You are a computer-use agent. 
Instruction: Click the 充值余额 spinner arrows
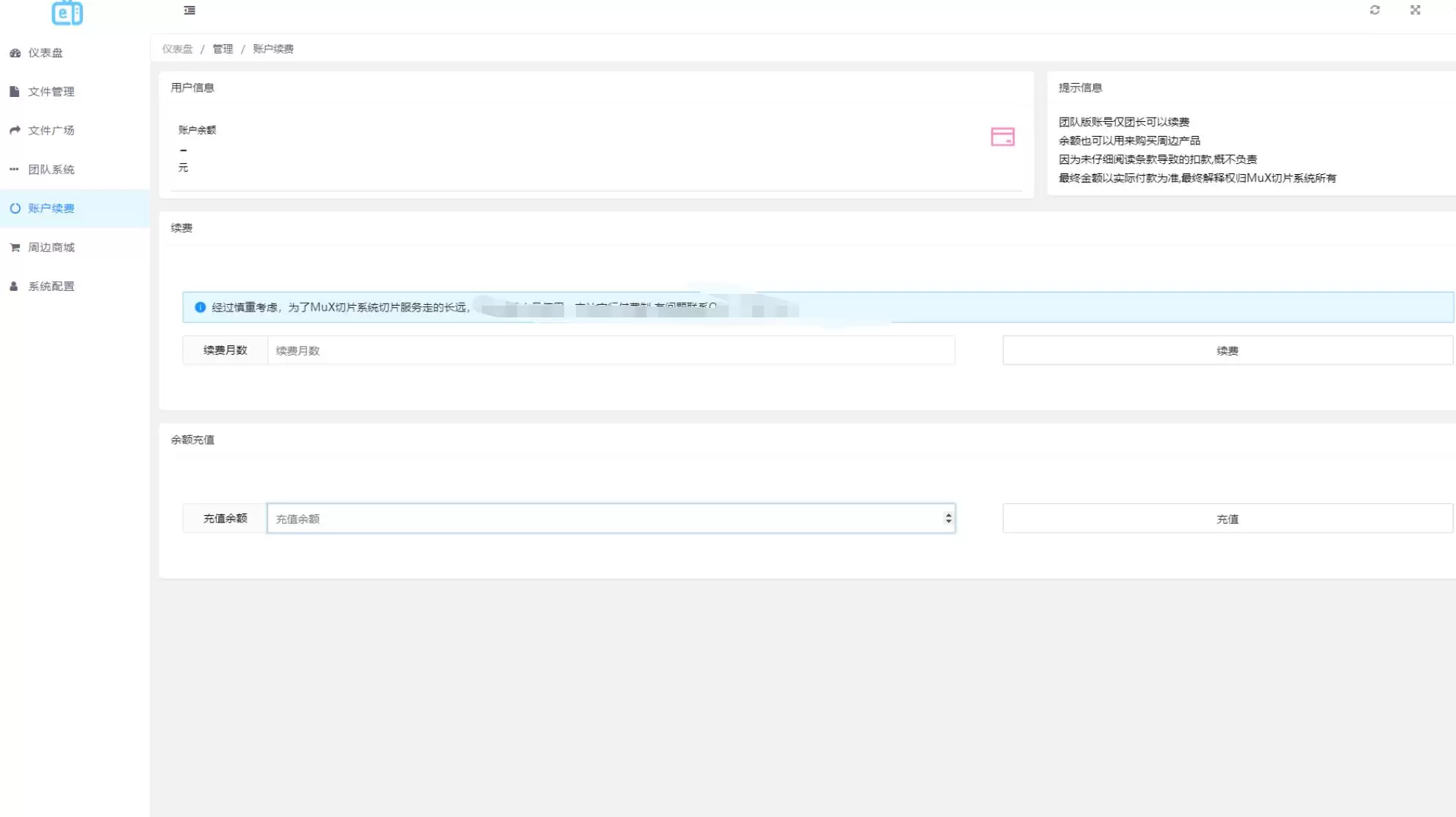pos(948,519)
